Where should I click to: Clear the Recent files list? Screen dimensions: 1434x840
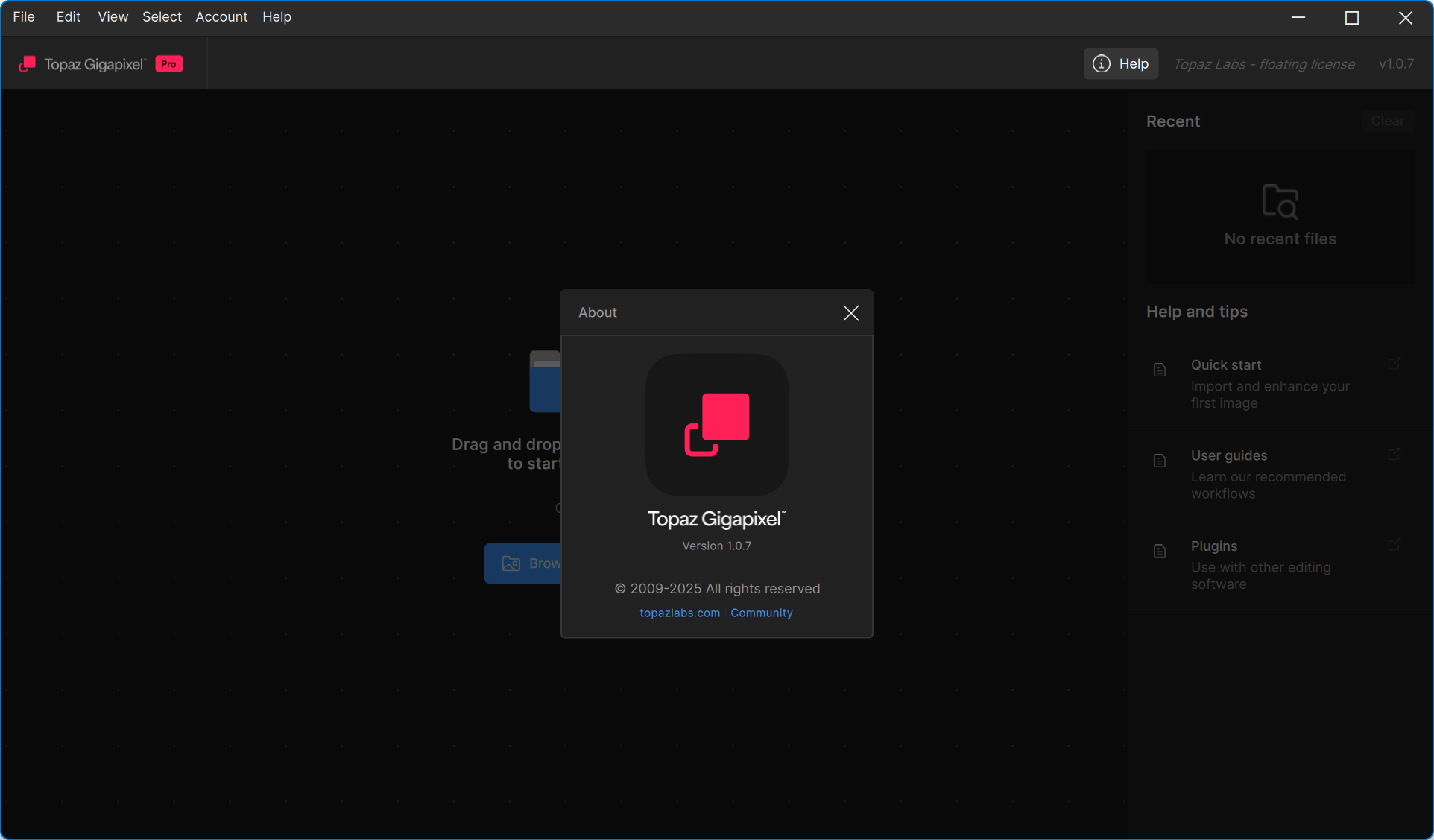1387,121
